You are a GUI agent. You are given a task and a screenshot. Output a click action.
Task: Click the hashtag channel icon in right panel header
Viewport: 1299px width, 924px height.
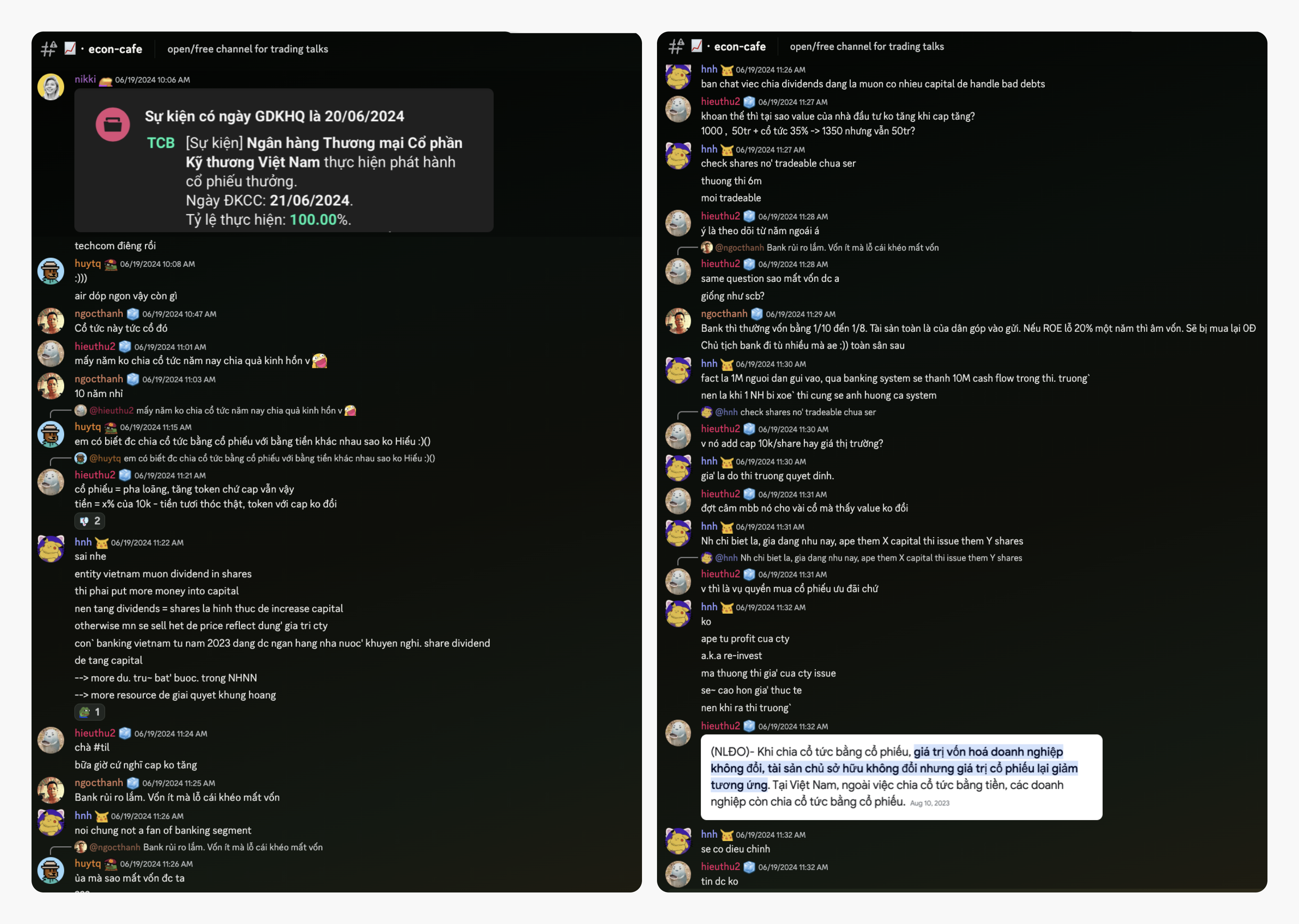tap(676, 46)
